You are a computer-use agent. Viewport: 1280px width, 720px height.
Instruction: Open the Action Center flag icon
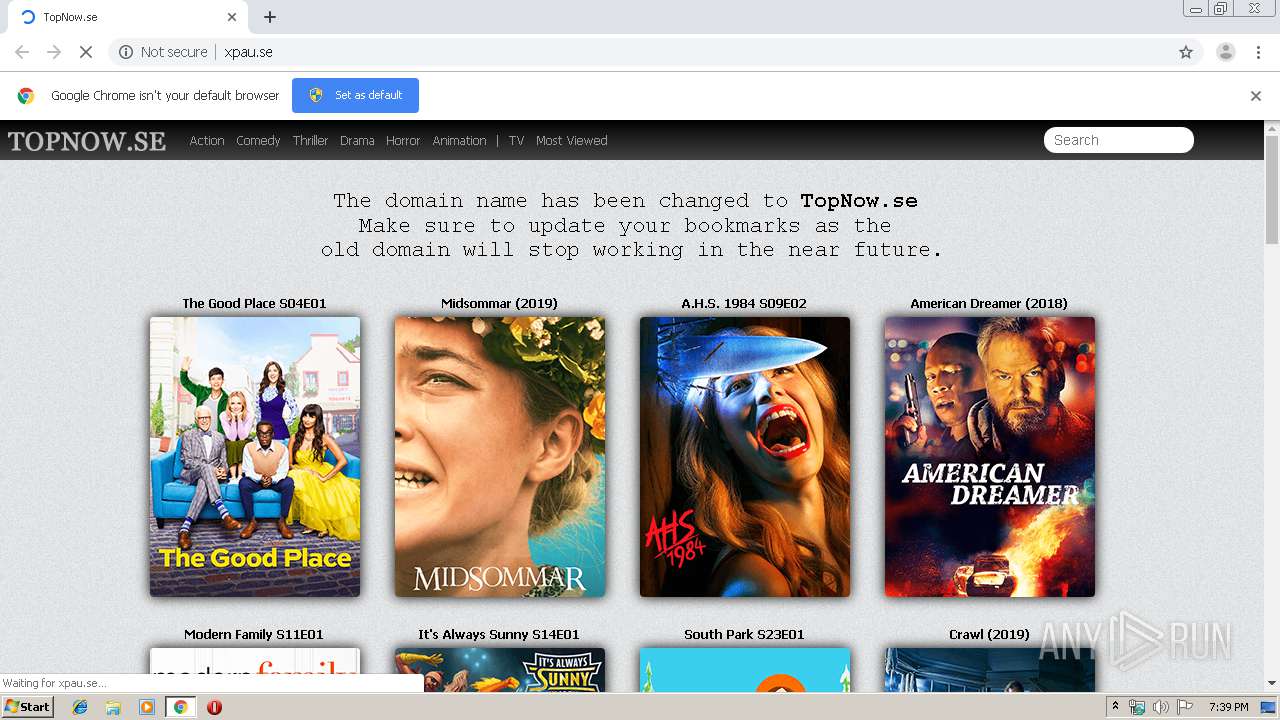[x=1185, y=707]
